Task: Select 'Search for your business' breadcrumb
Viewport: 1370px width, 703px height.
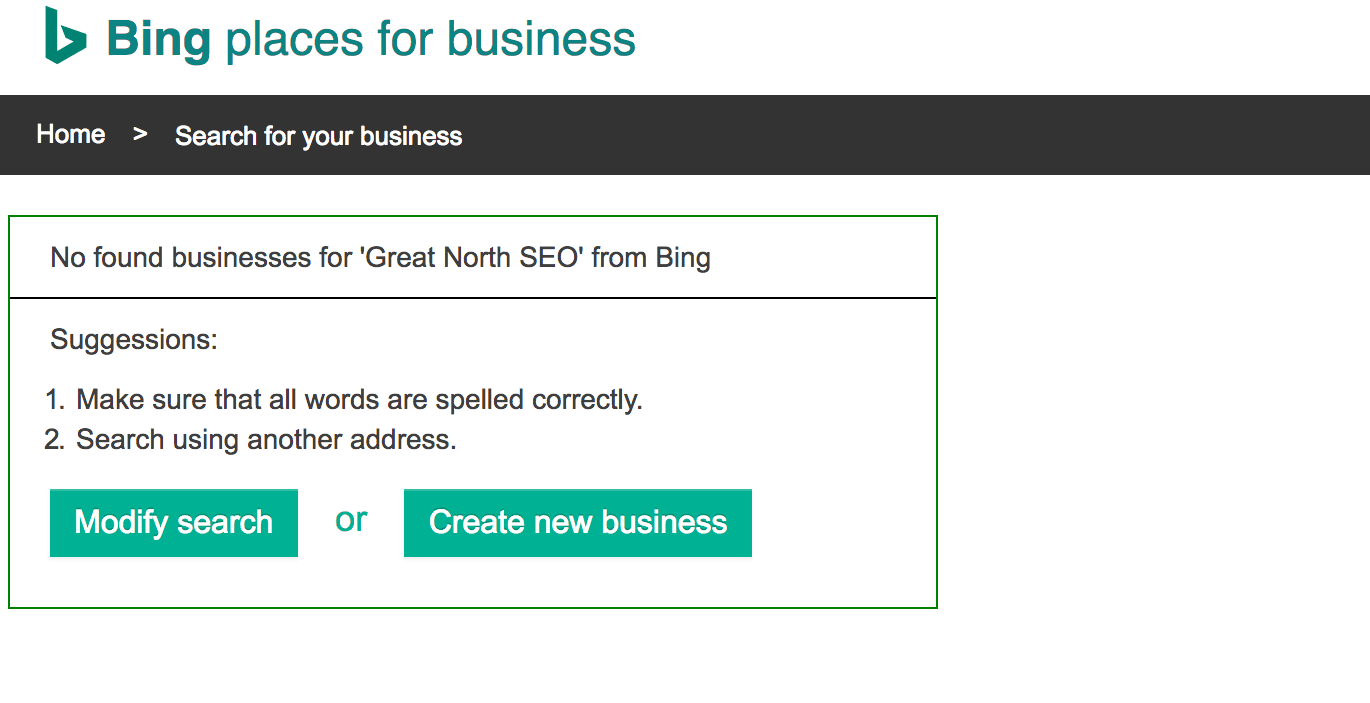Action: point(318,136)
